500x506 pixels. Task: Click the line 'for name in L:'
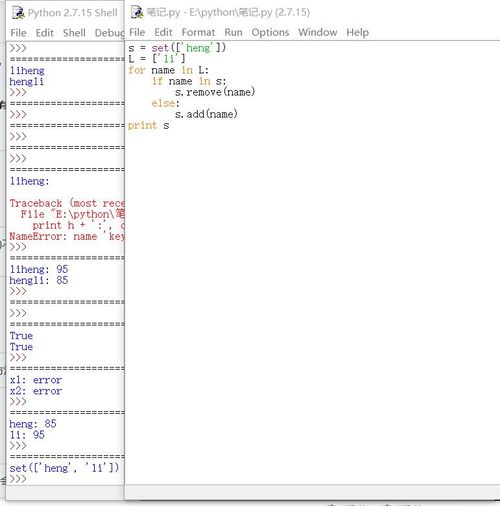[168, 70]
